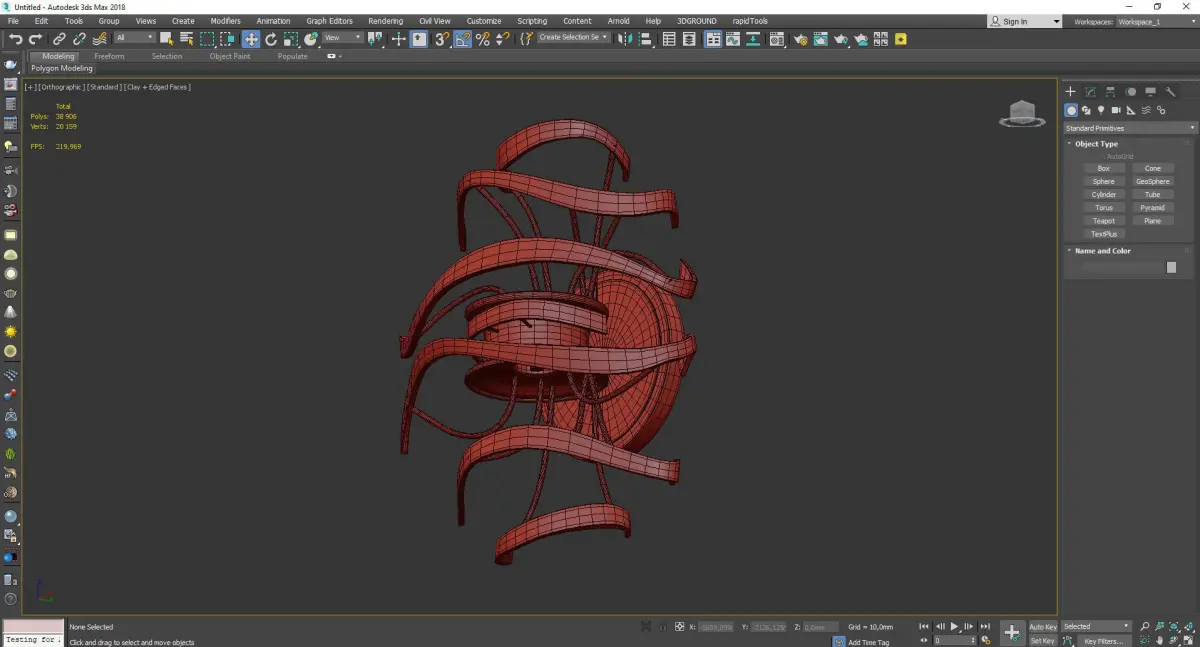Image resolution: width=1200 pixels, height=647 pixels.
Task: Switch to Lights category in Create panel
Action: click(x=1101, y=110)
